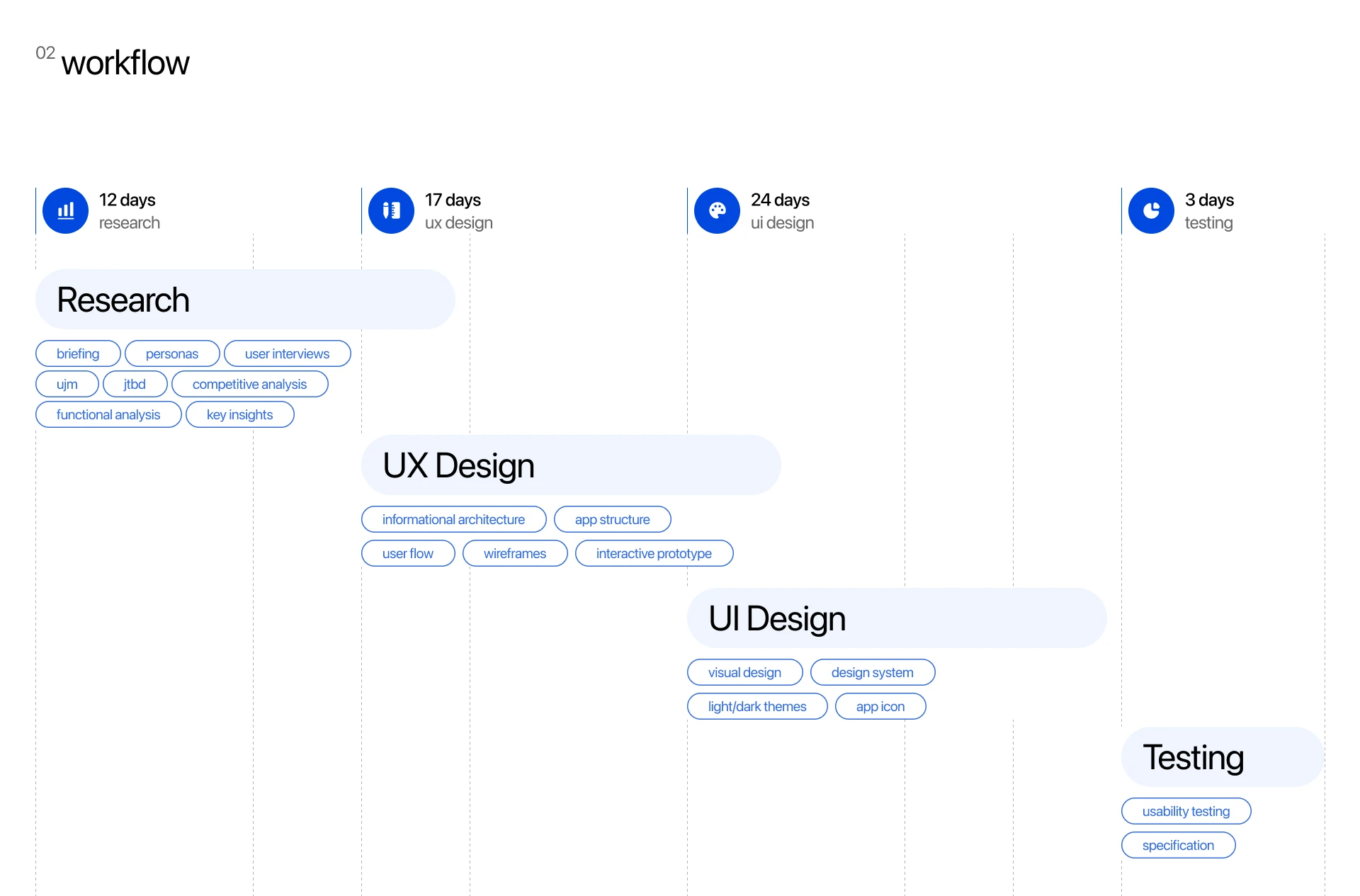The height and width of the screenshot is (896, 1360).
Task: Select the UX Design phase bar
Action: point(570,465)
